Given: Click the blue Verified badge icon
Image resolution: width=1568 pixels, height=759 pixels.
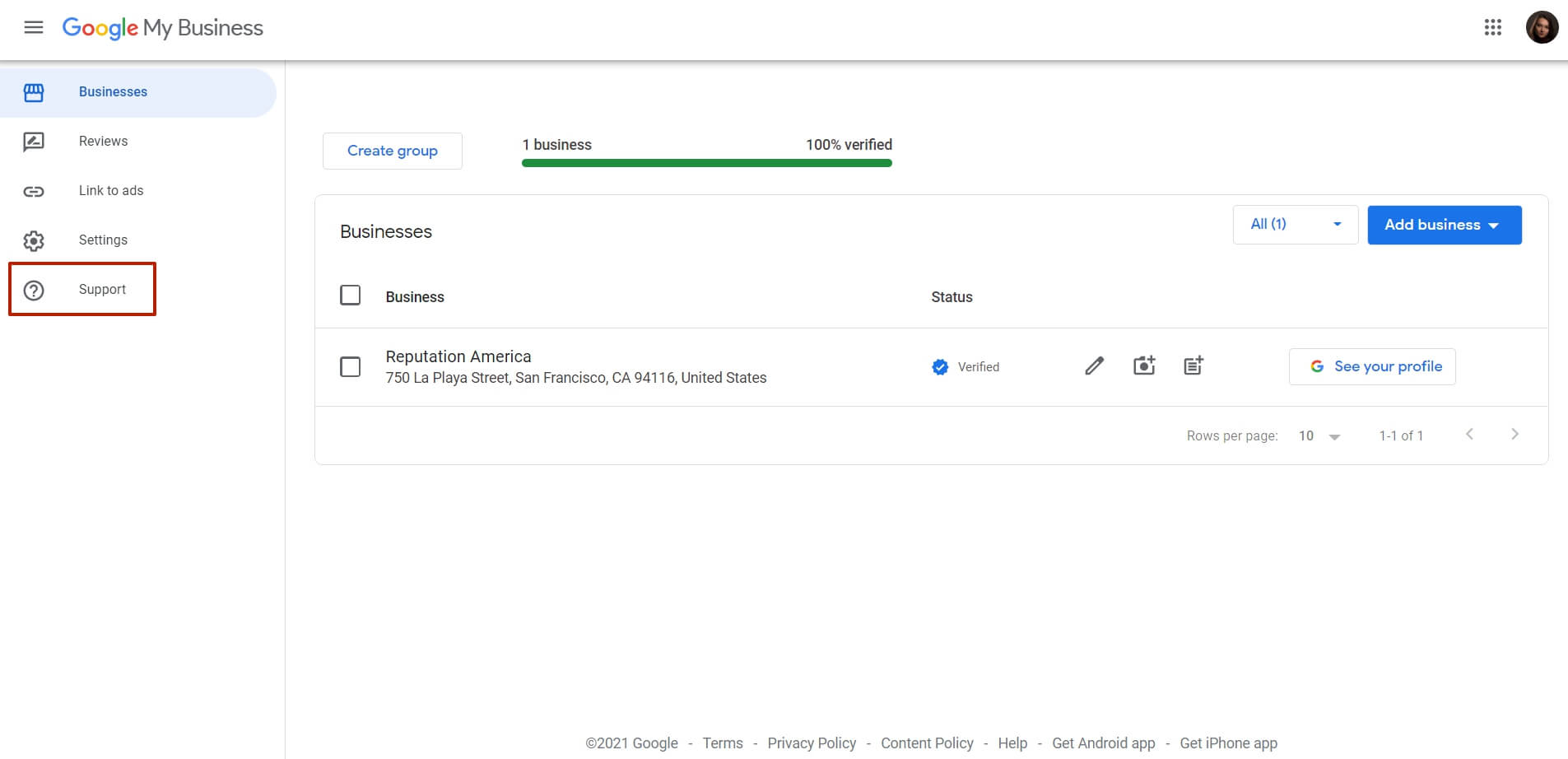Looking at the screenshot, I should pos(940,367).
